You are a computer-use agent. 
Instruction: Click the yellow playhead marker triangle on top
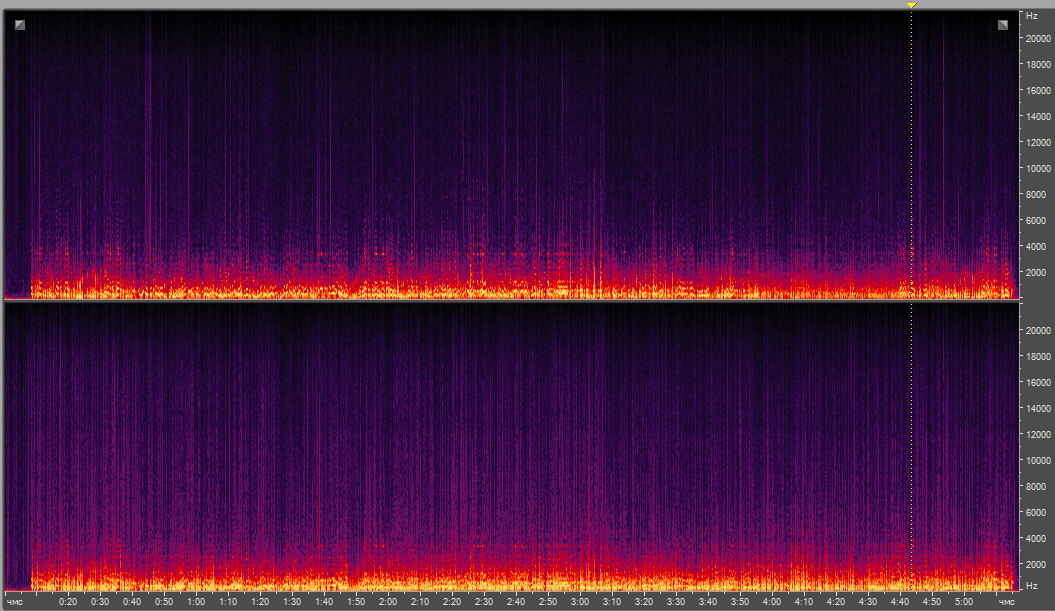click(912, 5)
